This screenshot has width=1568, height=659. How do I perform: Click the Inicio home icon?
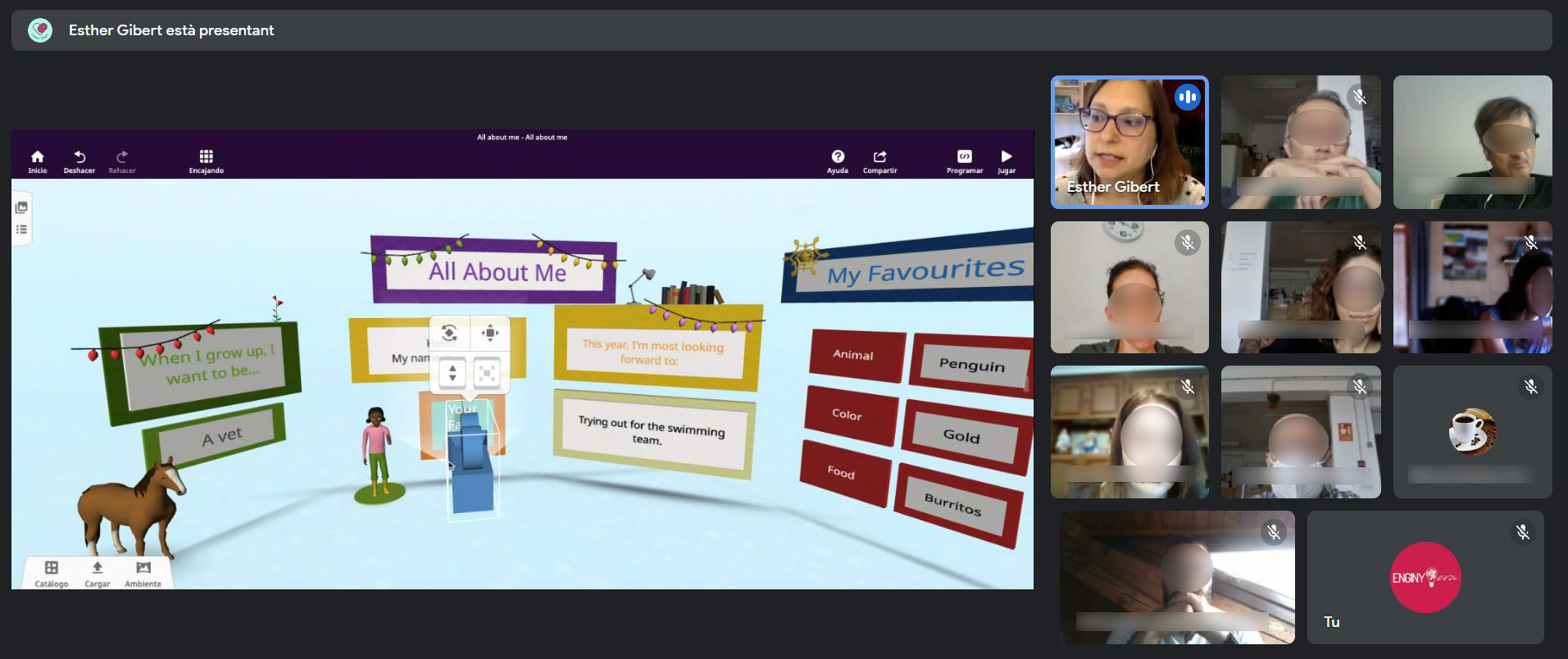38,161
